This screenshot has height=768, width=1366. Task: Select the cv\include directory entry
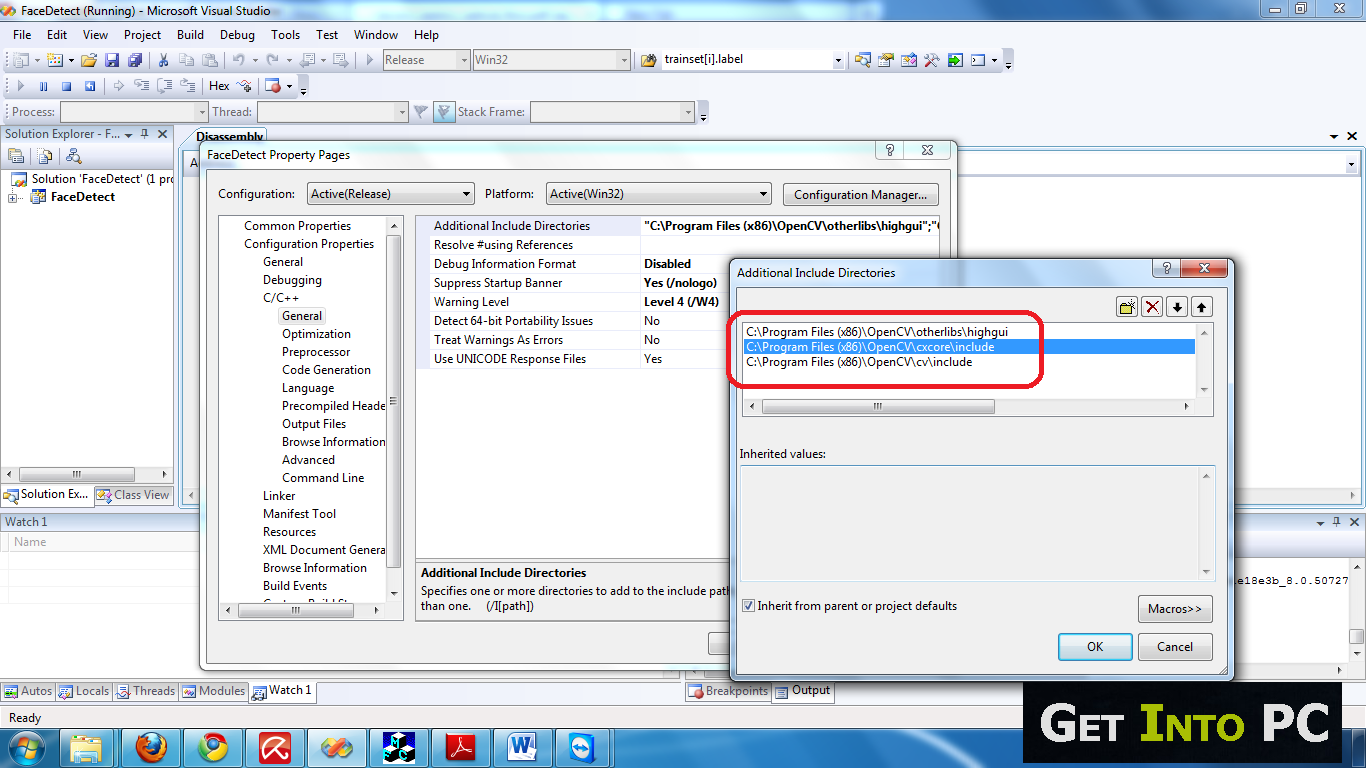click(859, 362)
